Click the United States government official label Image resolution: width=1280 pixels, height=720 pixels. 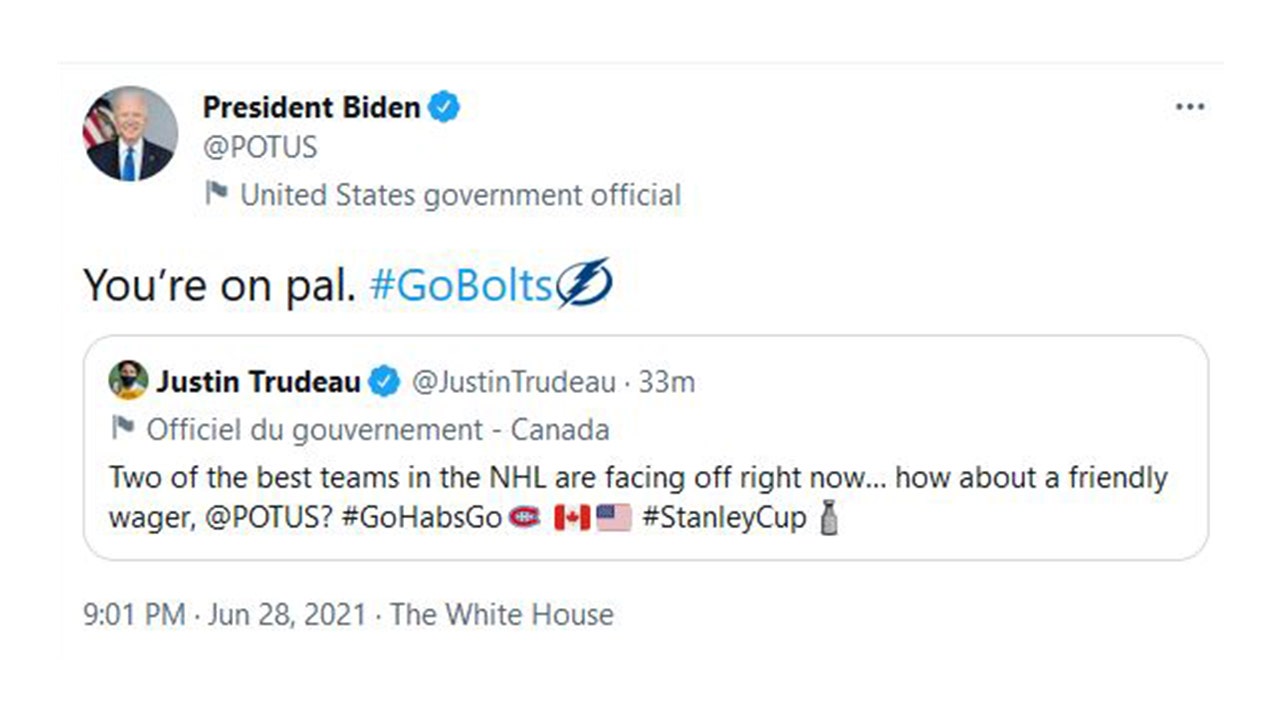[x=460, y=194]
